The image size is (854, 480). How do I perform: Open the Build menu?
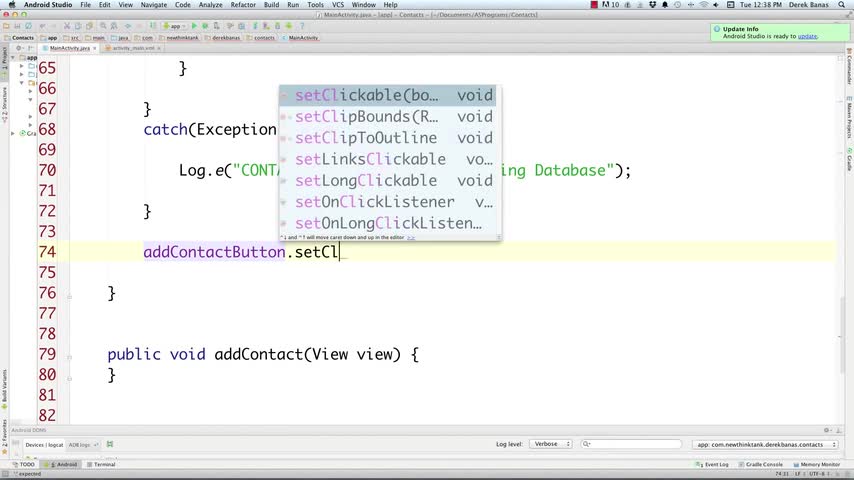(271, 4)
